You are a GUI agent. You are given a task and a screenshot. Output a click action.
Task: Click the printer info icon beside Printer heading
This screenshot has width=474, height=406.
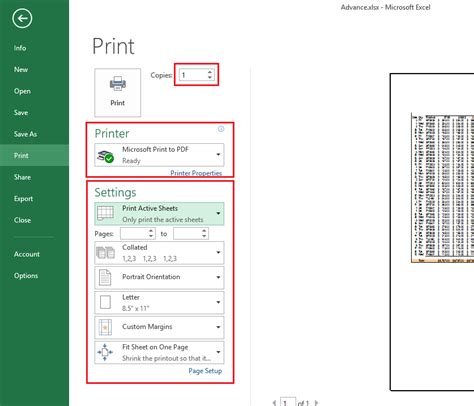221,129
